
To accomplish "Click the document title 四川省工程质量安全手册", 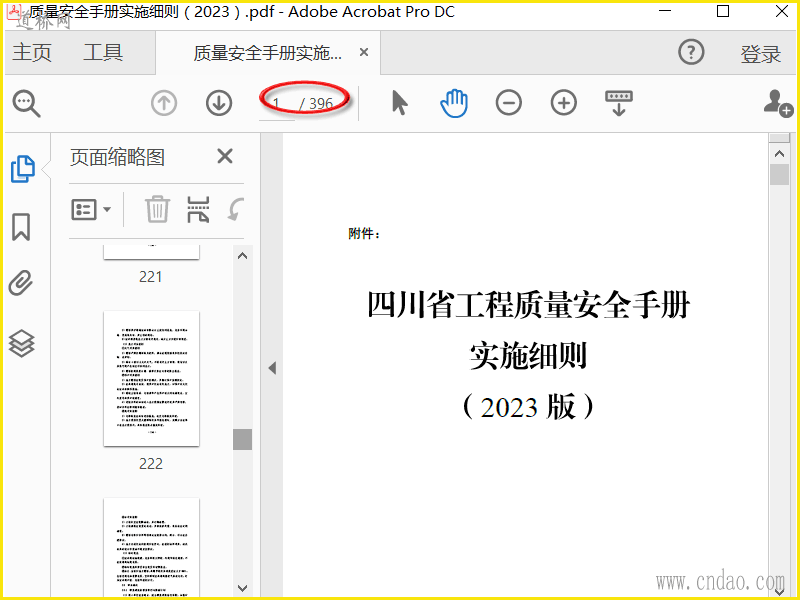I will (529, 305).
